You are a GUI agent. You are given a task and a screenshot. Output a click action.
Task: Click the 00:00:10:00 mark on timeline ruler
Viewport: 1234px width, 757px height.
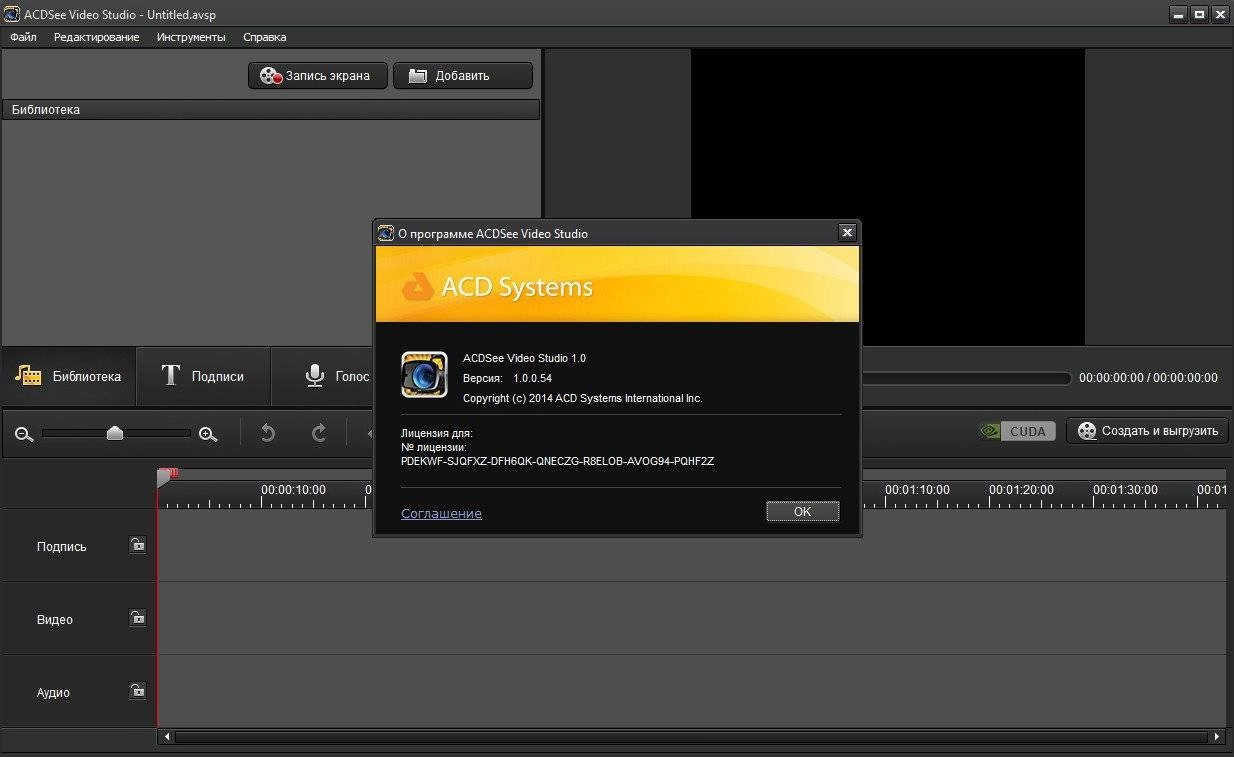pyautogui.click(x=293, y=490)
